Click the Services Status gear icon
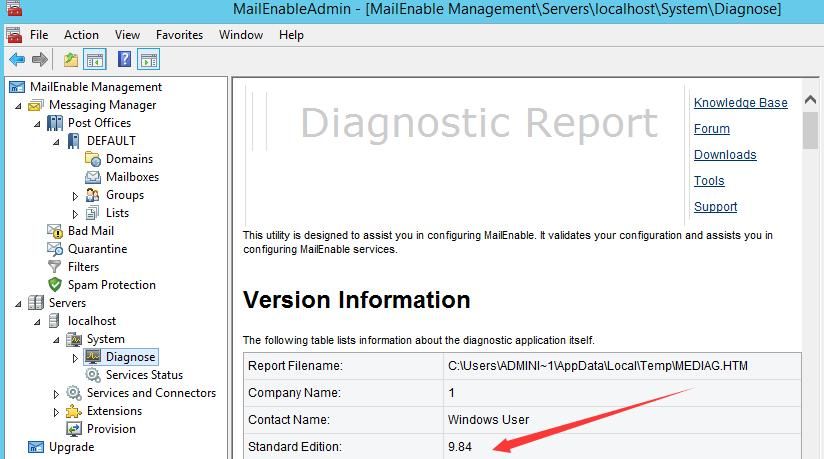 [92, 375]
